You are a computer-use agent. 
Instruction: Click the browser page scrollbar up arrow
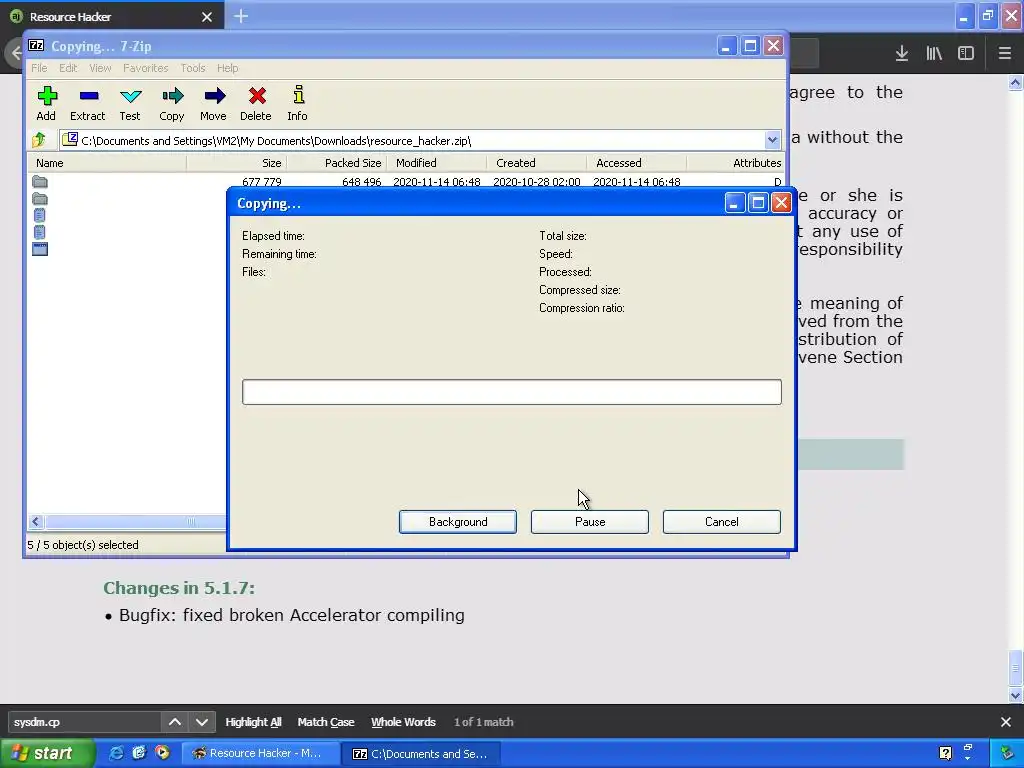coord(1015,82)
